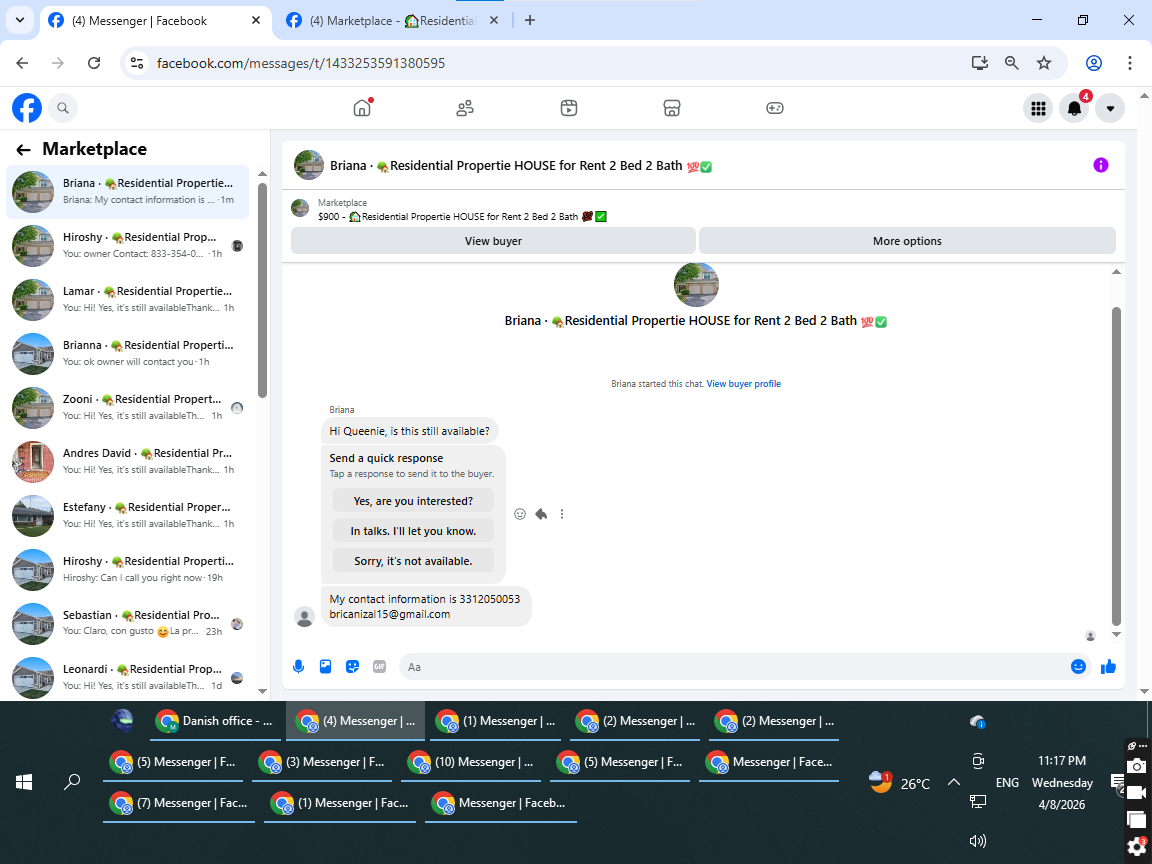Open Andres David's conversation
The image size is (1152, 864).
[128, 461]
